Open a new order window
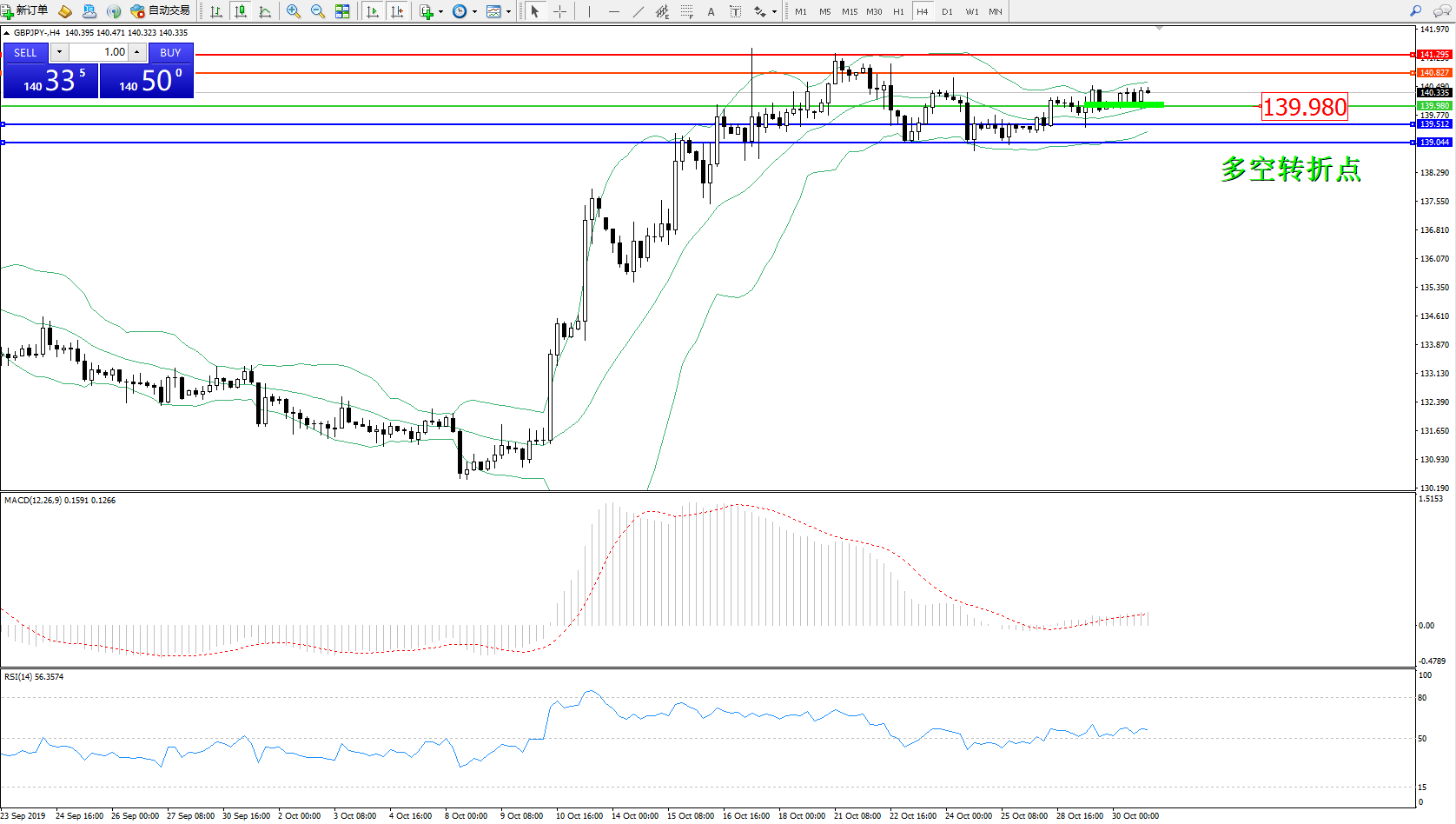1456x824 pixels. [x=25, y=11]
